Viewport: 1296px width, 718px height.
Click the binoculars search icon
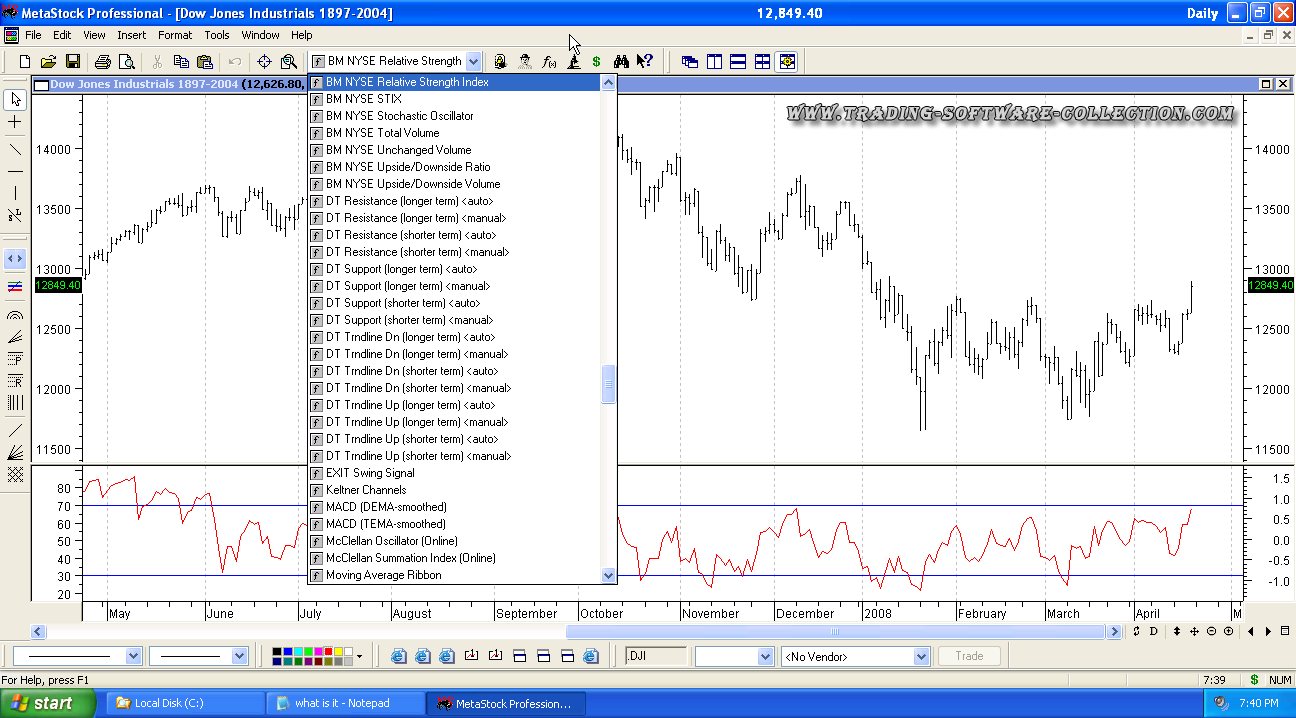pos(621,61)
